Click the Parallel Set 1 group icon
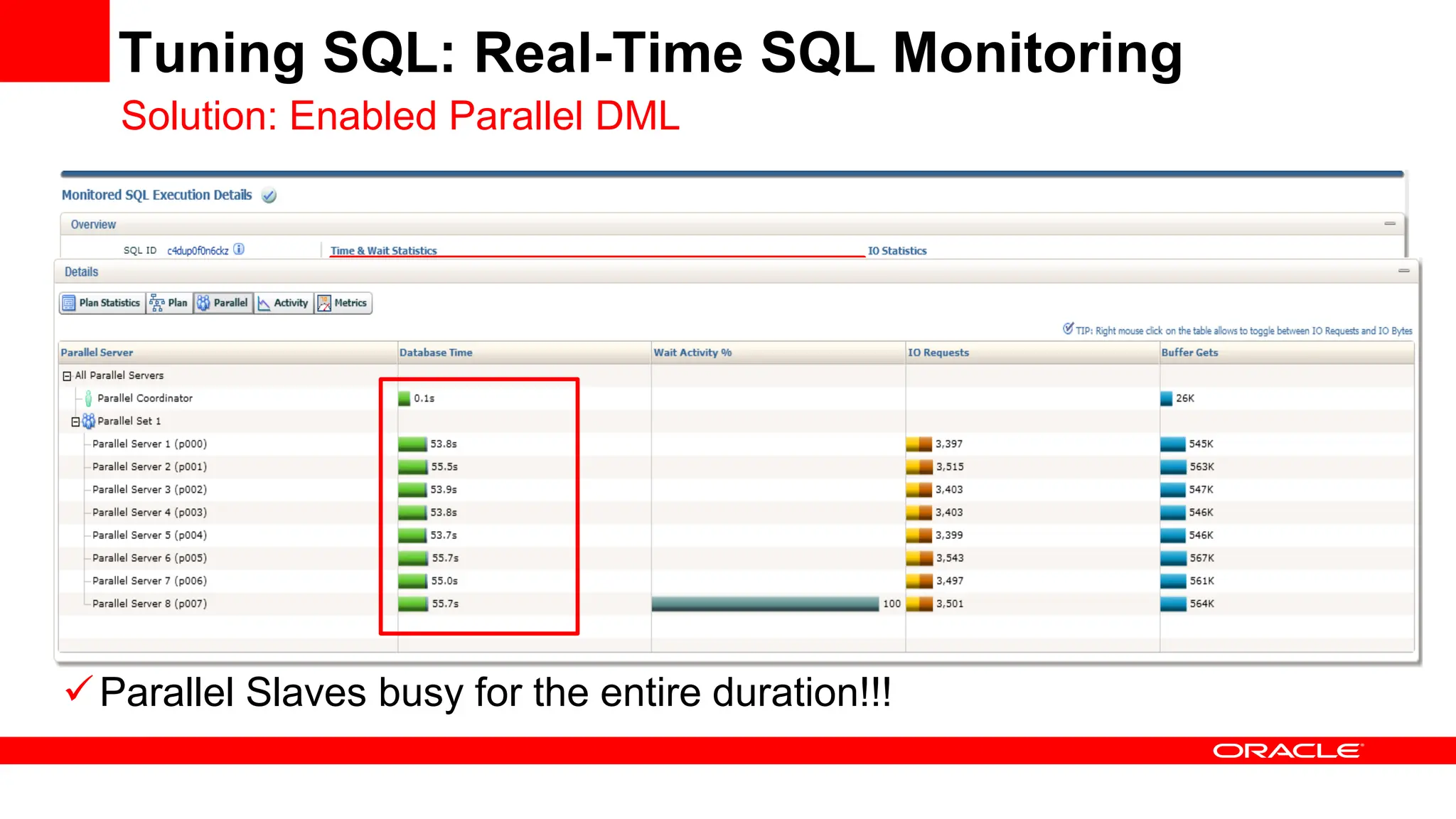This screenshot has width=1456, height=819. coord(88,421)
